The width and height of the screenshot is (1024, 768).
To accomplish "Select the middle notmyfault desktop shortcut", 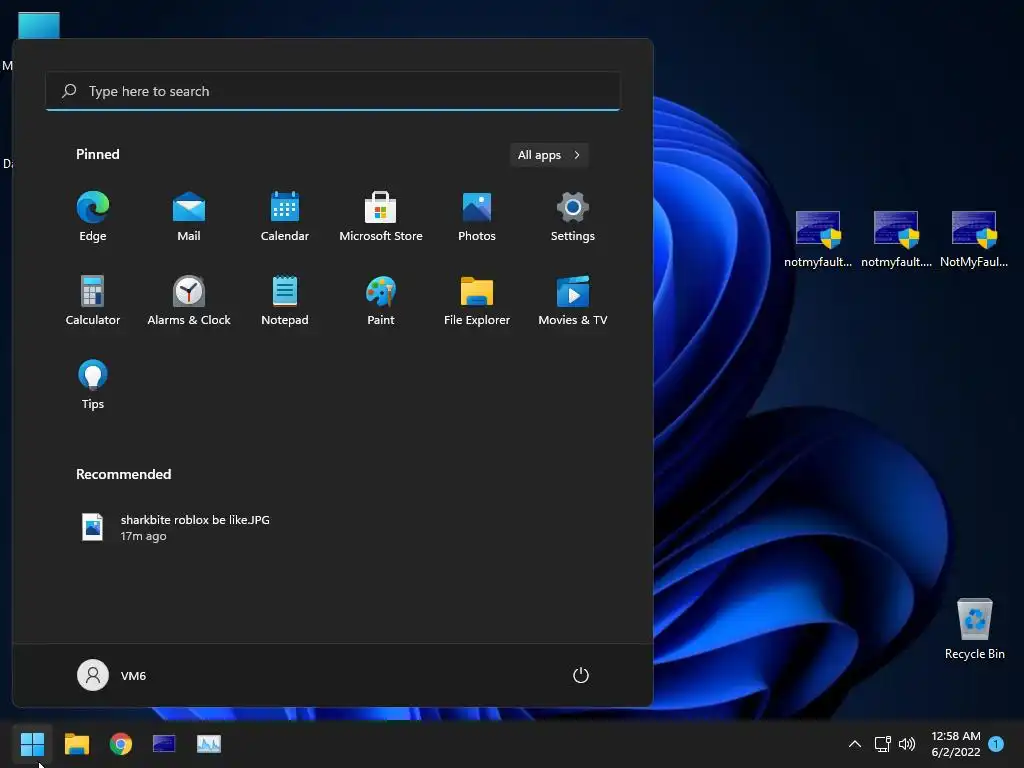I will pos(896,239).
